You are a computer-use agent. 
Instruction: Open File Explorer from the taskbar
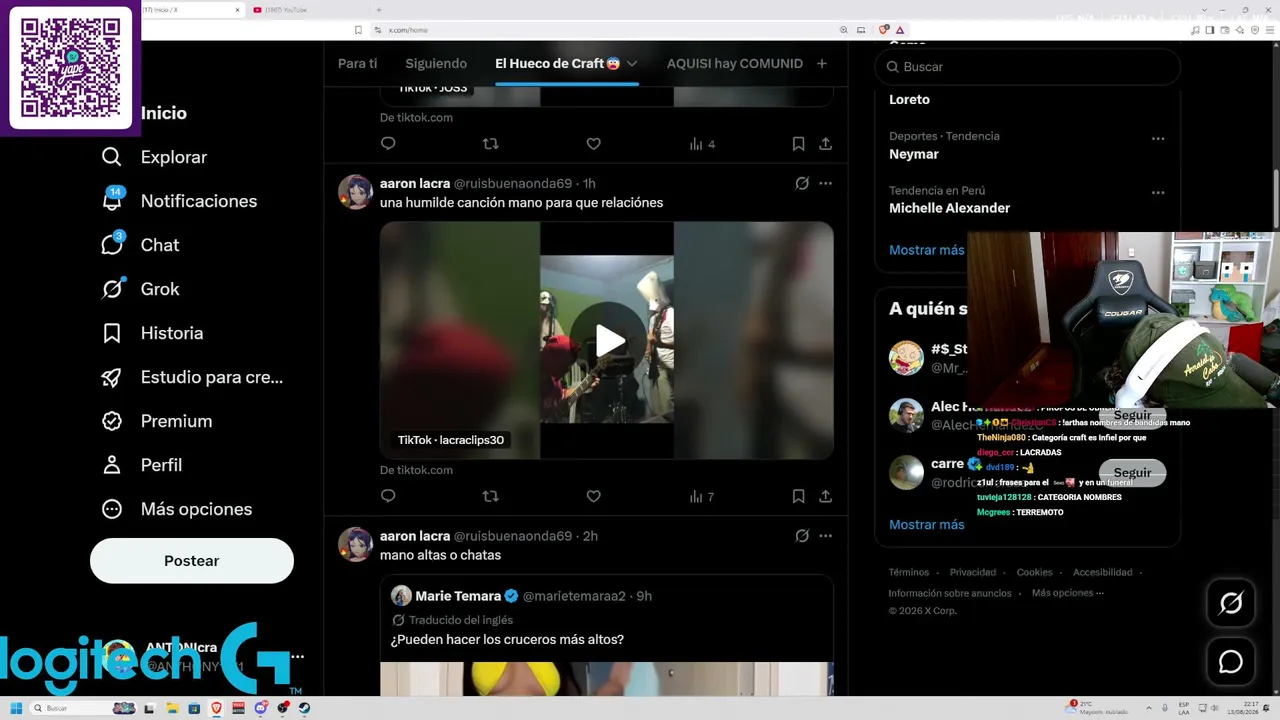[x=173, y=708]
